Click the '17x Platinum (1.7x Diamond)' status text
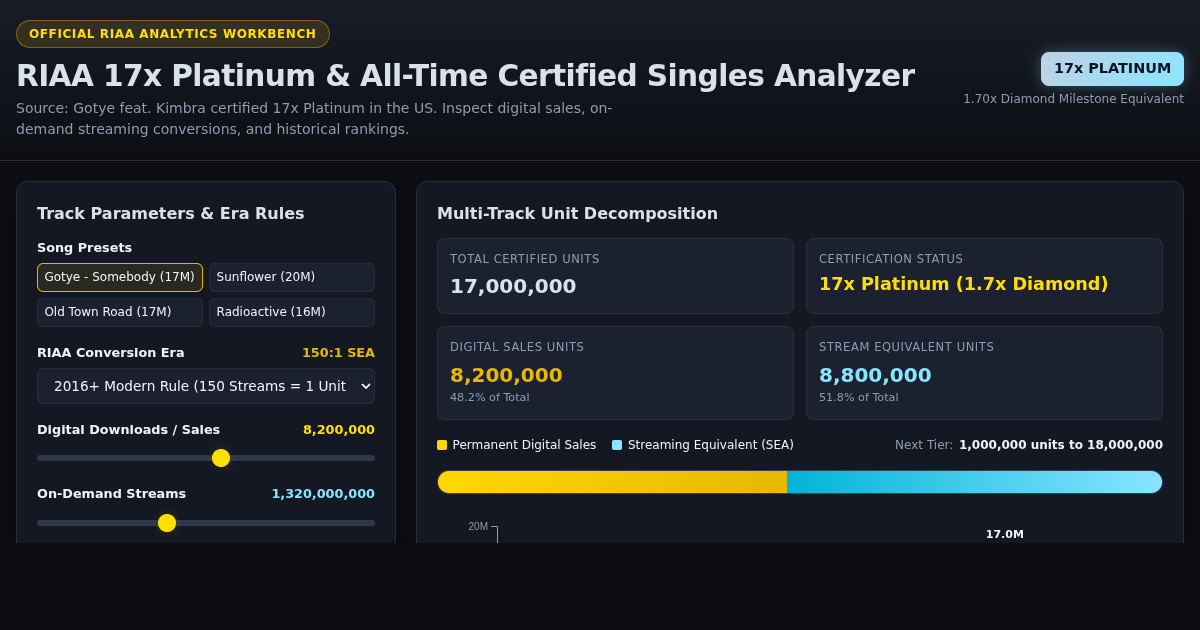Viewport: 1200px width, 630px height. [963, 284]
